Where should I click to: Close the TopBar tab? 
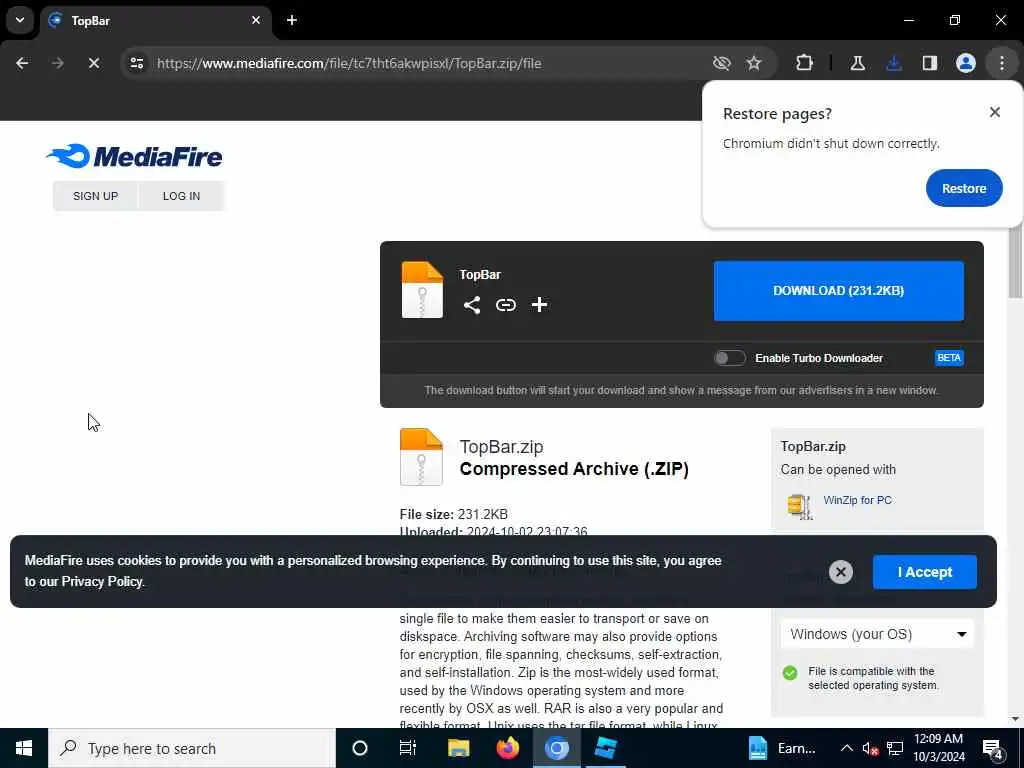click(x=256, y=20)
